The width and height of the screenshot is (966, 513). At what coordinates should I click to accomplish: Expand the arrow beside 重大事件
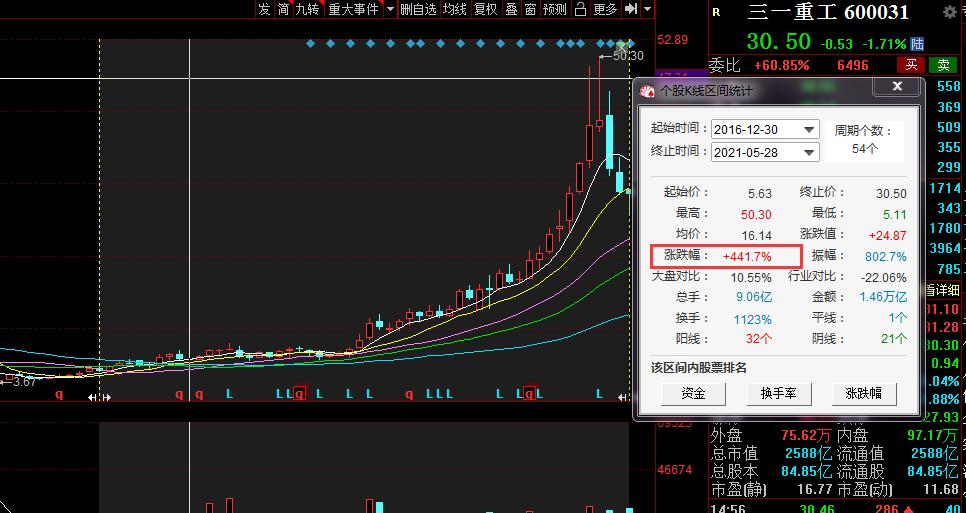(390, 9)
